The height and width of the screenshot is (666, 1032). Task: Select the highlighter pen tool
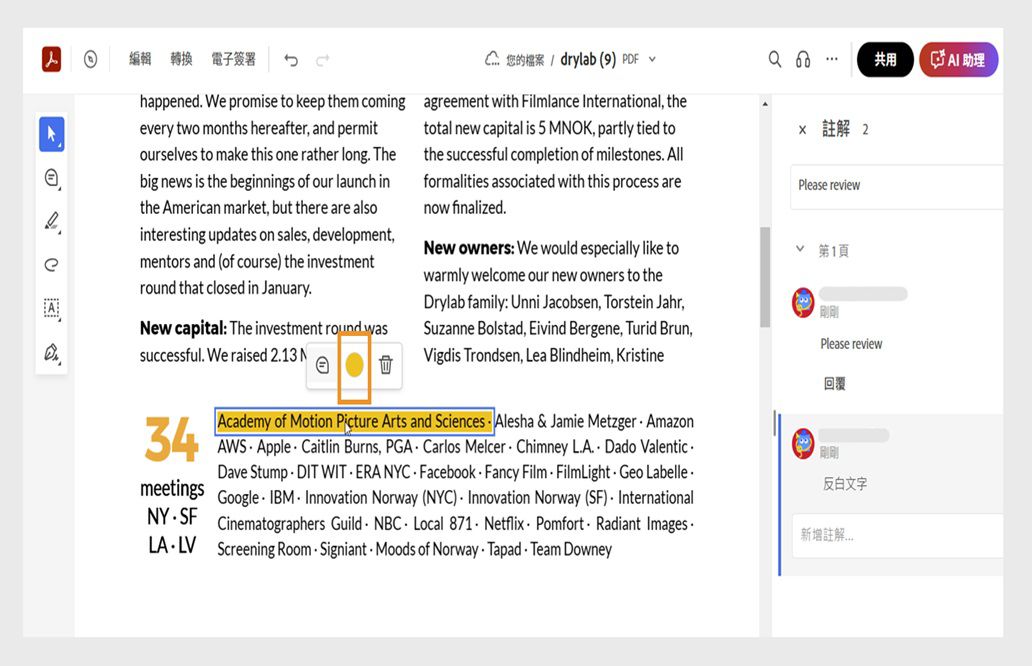tap(51, 221)
